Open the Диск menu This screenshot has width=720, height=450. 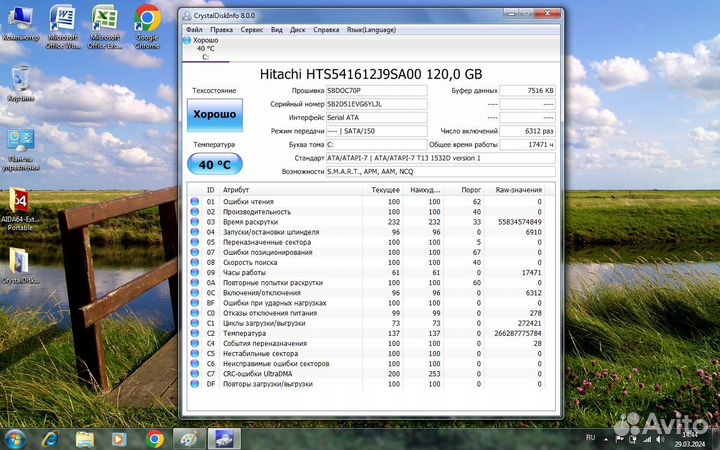(x=298, y=30)
